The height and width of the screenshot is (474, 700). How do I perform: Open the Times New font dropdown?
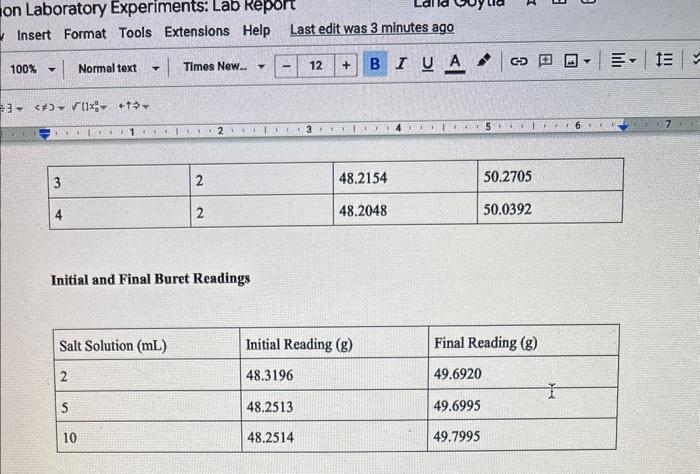click(224, 67)
